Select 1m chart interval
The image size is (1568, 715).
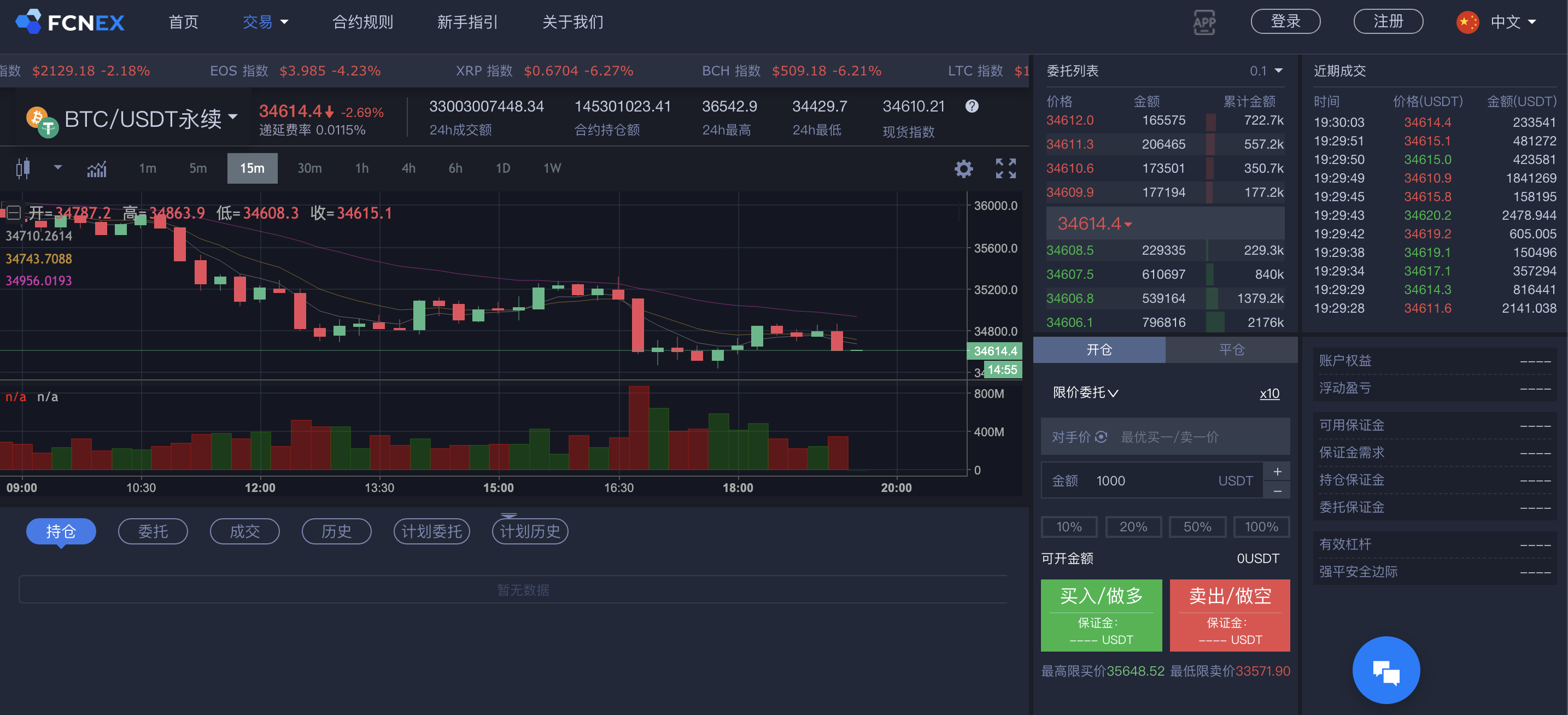click(147, 168)
